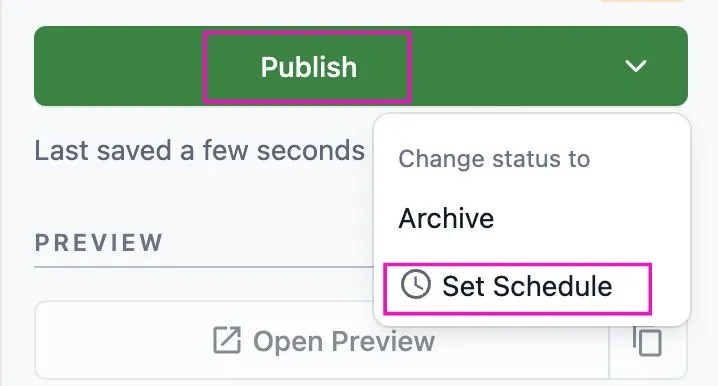Viewport: 718px width, 386px height.
Task: Click the schedule clock symbol
Action: click(416, 284)
